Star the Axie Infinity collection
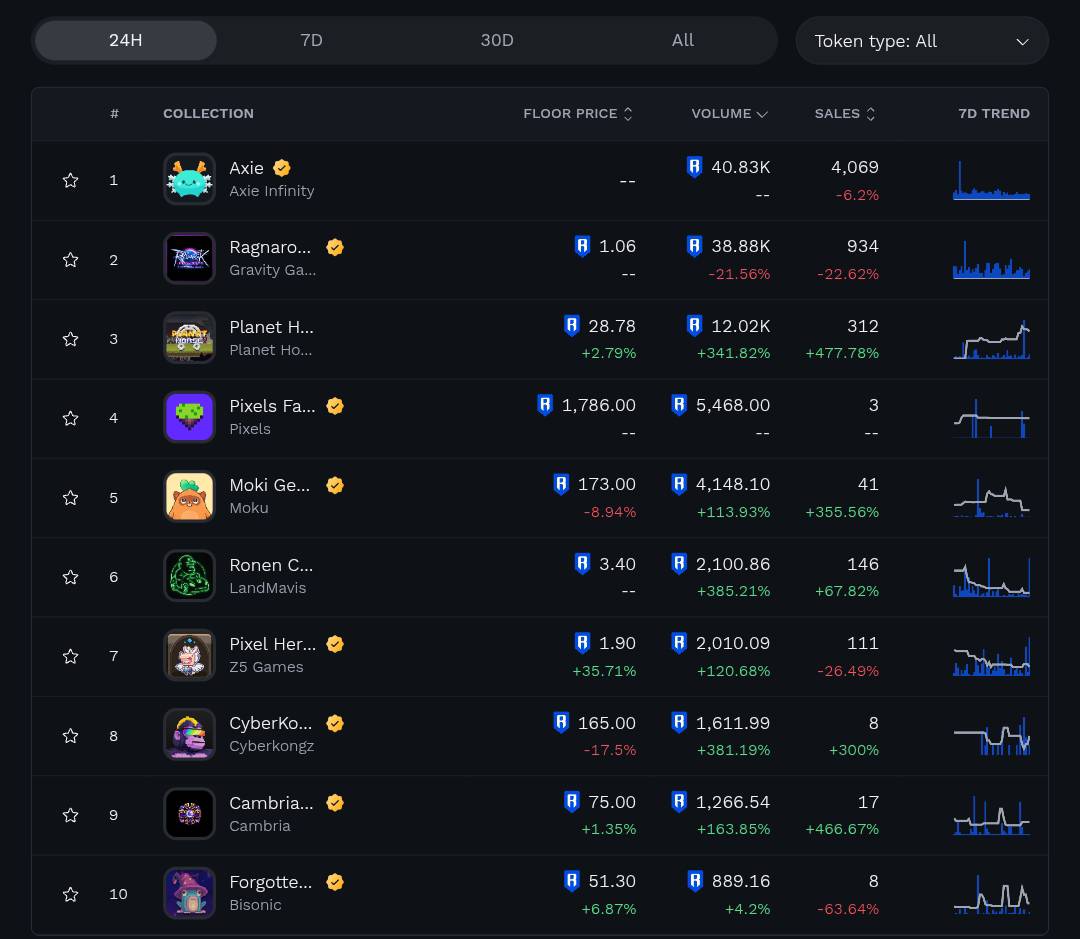 click(x=70, y=180)
